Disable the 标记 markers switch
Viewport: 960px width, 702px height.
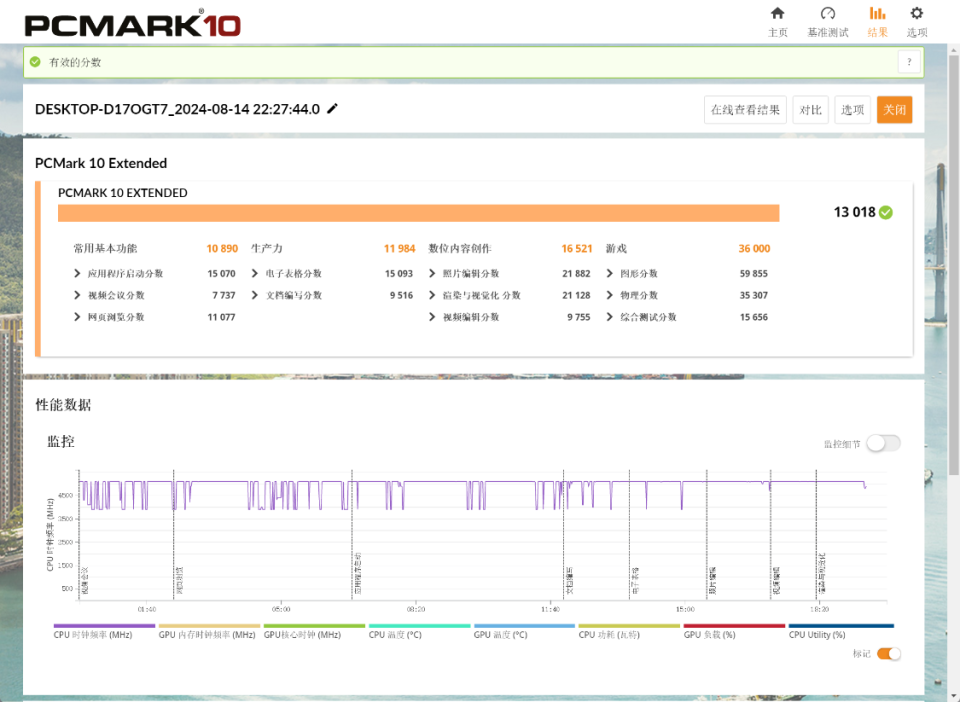point(888,654)
